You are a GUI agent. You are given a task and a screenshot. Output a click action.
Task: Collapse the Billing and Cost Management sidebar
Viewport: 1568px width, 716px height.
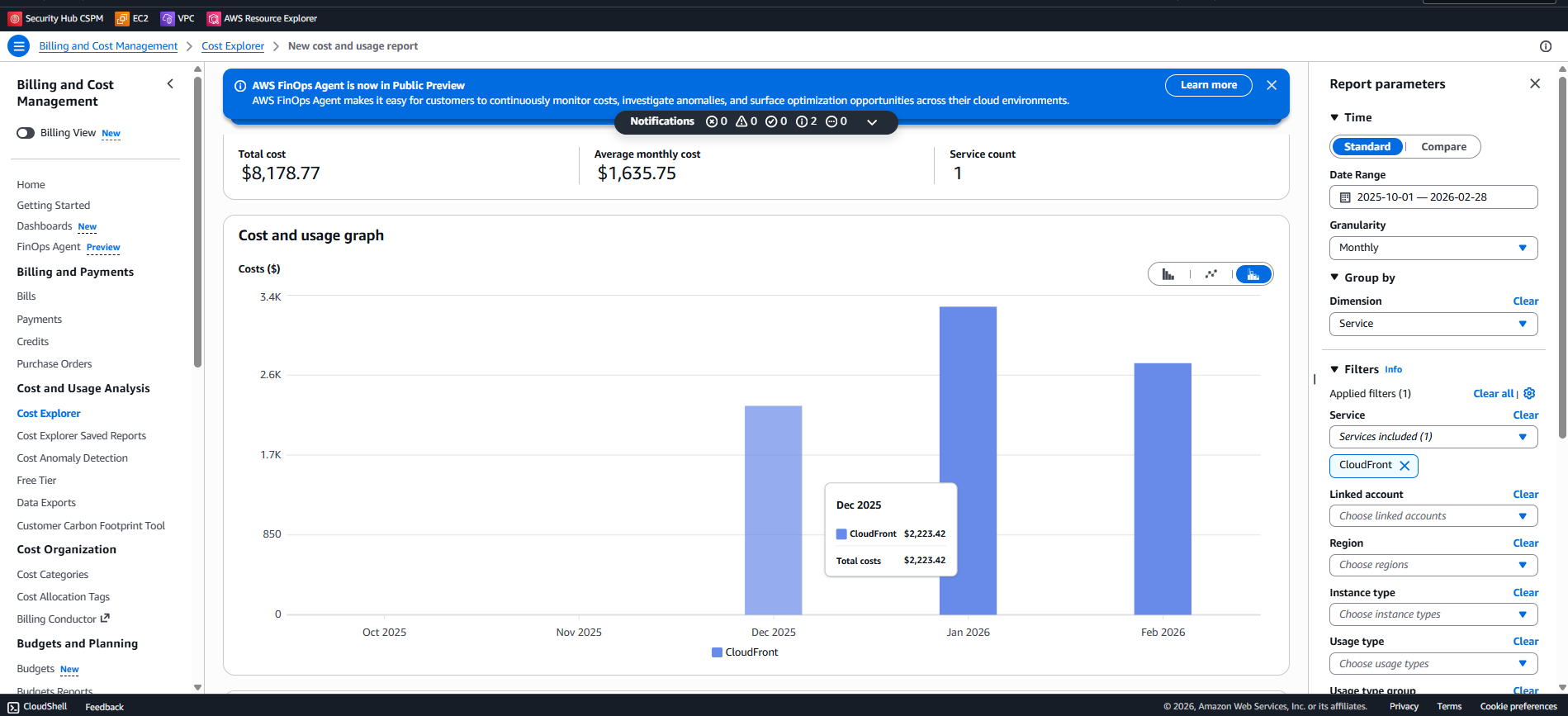[170, 83]
